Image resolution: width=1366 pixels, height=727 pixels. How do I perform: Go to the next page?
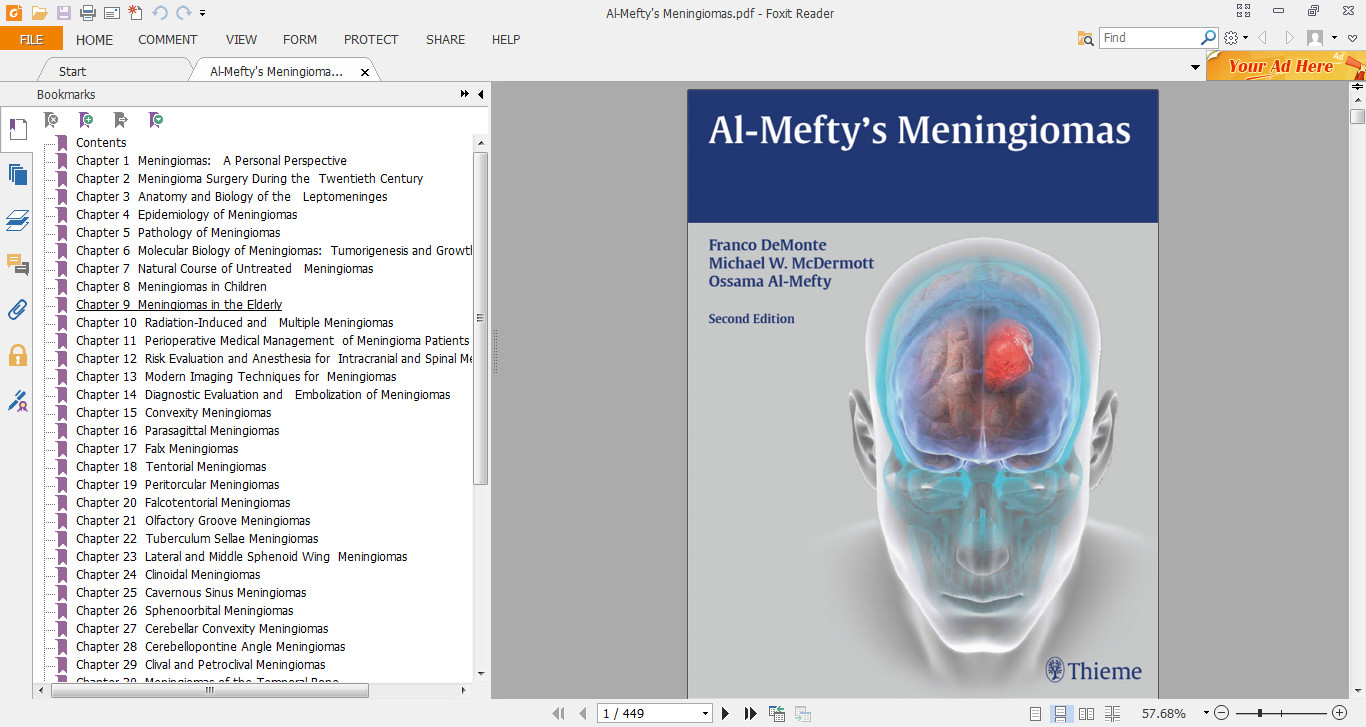(725, 713)
